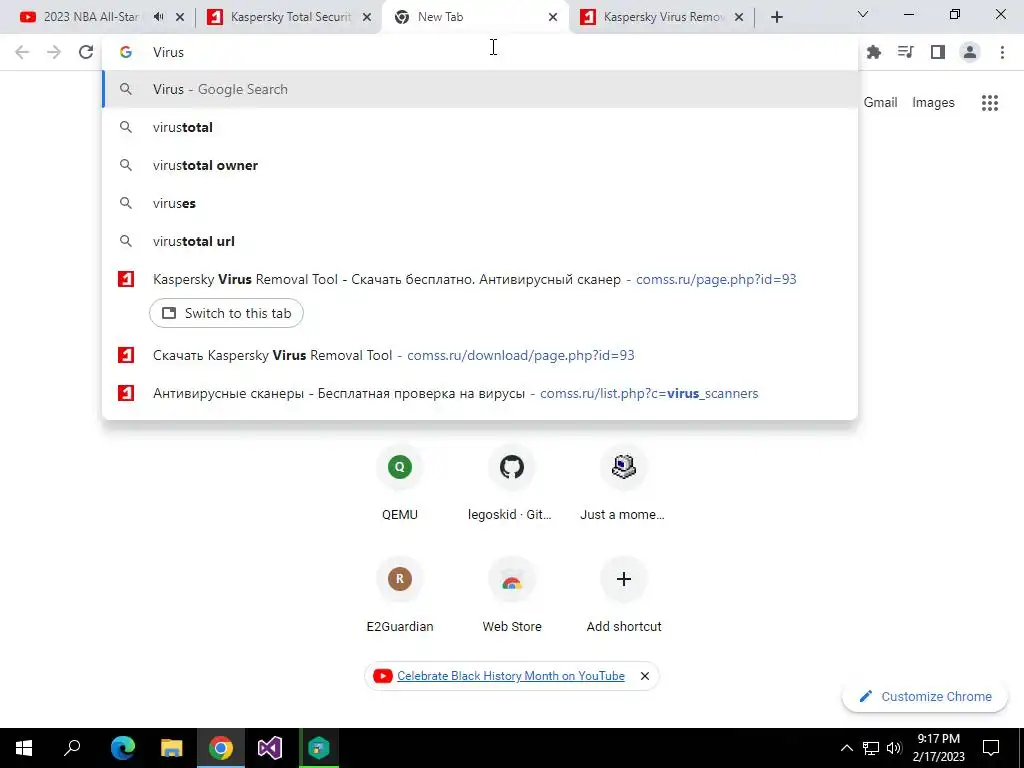
Task: Mute the YouTube tab's audio icon
Action: click(x=159, y=17)
